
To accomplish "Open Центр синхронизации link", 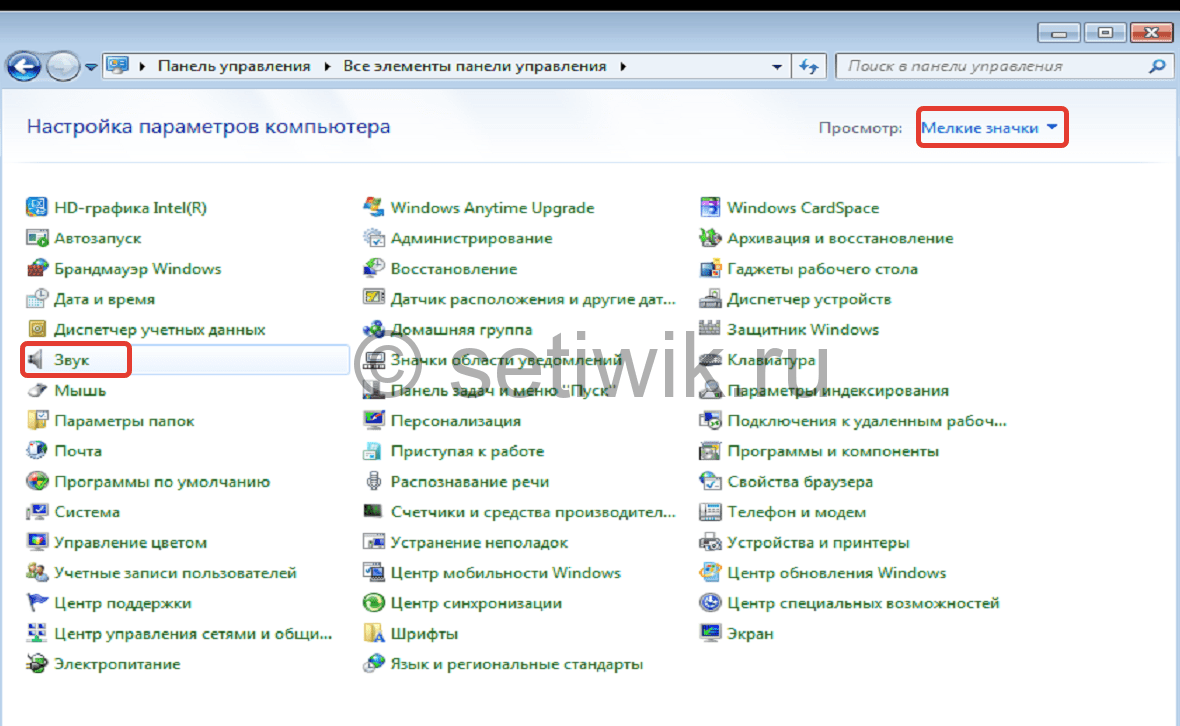I will click(476, 603).
